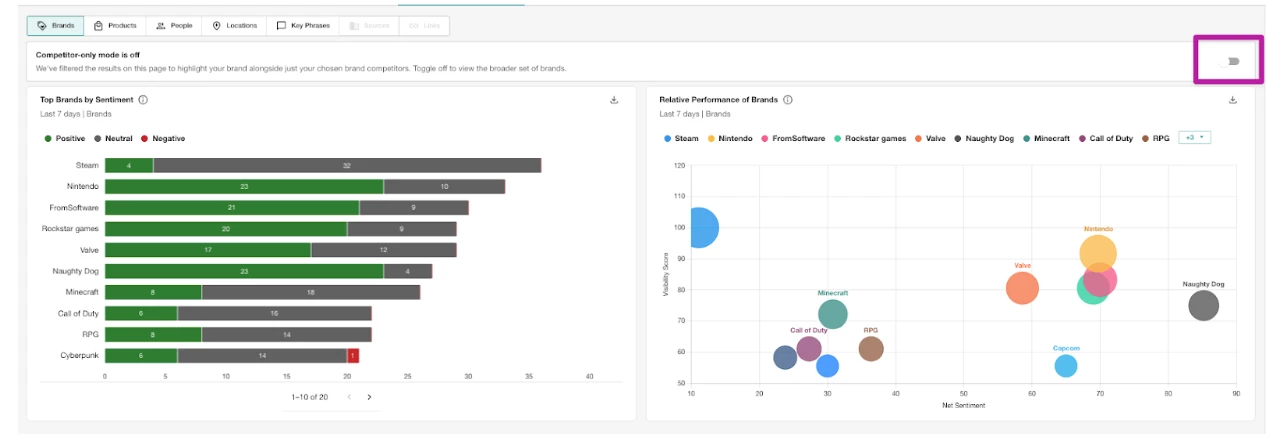Toggle Nintendo in the bubble chart legend

pyautogui.click(x=730, y=138)
